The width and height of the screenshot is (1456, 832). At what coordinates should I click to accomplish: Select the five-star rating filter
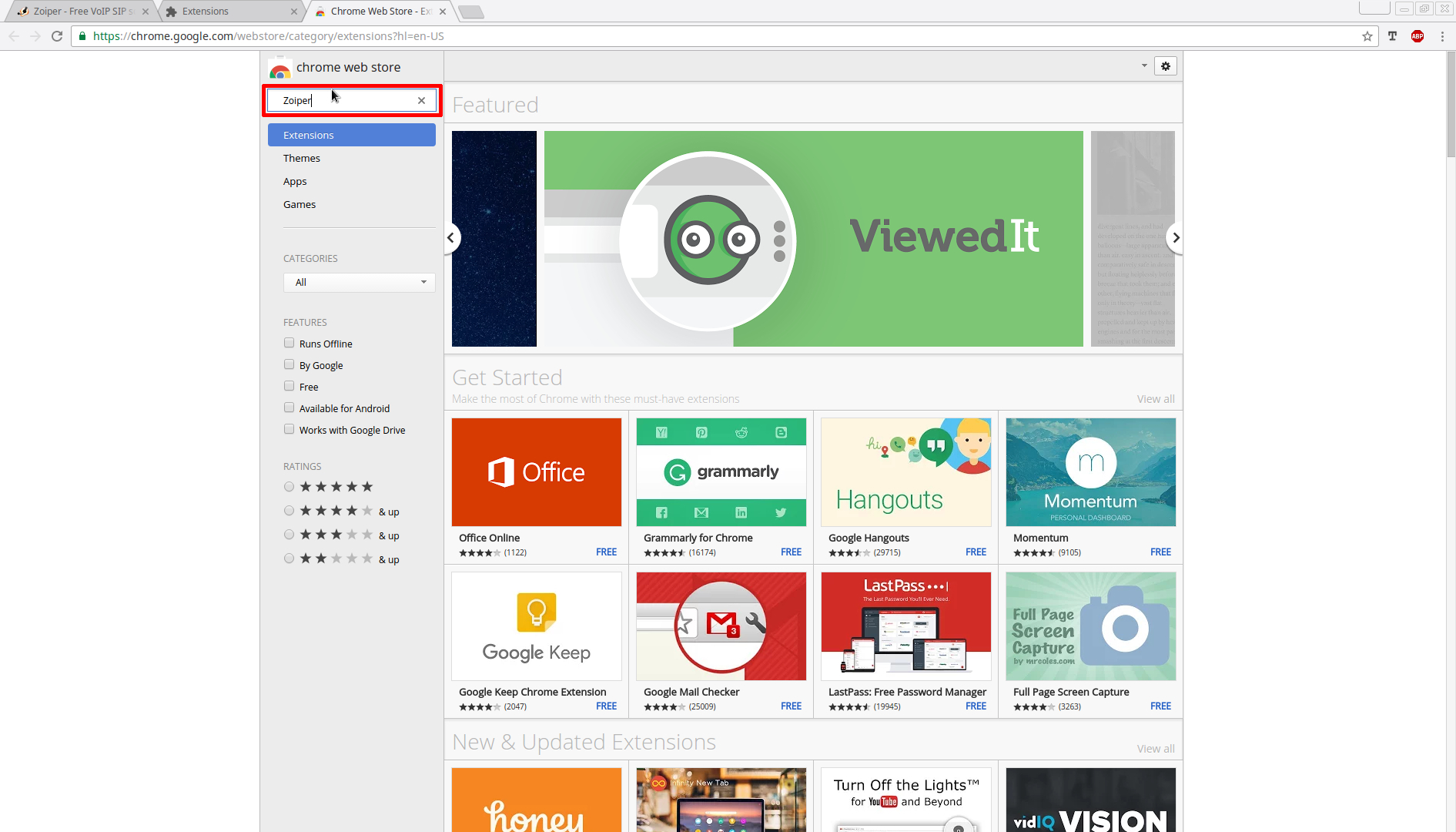pos(290,487)
